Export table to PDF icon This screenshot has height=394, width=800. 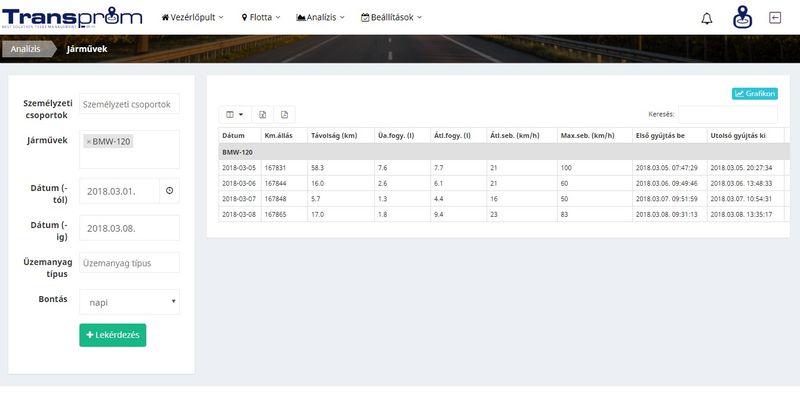[284, 115]
